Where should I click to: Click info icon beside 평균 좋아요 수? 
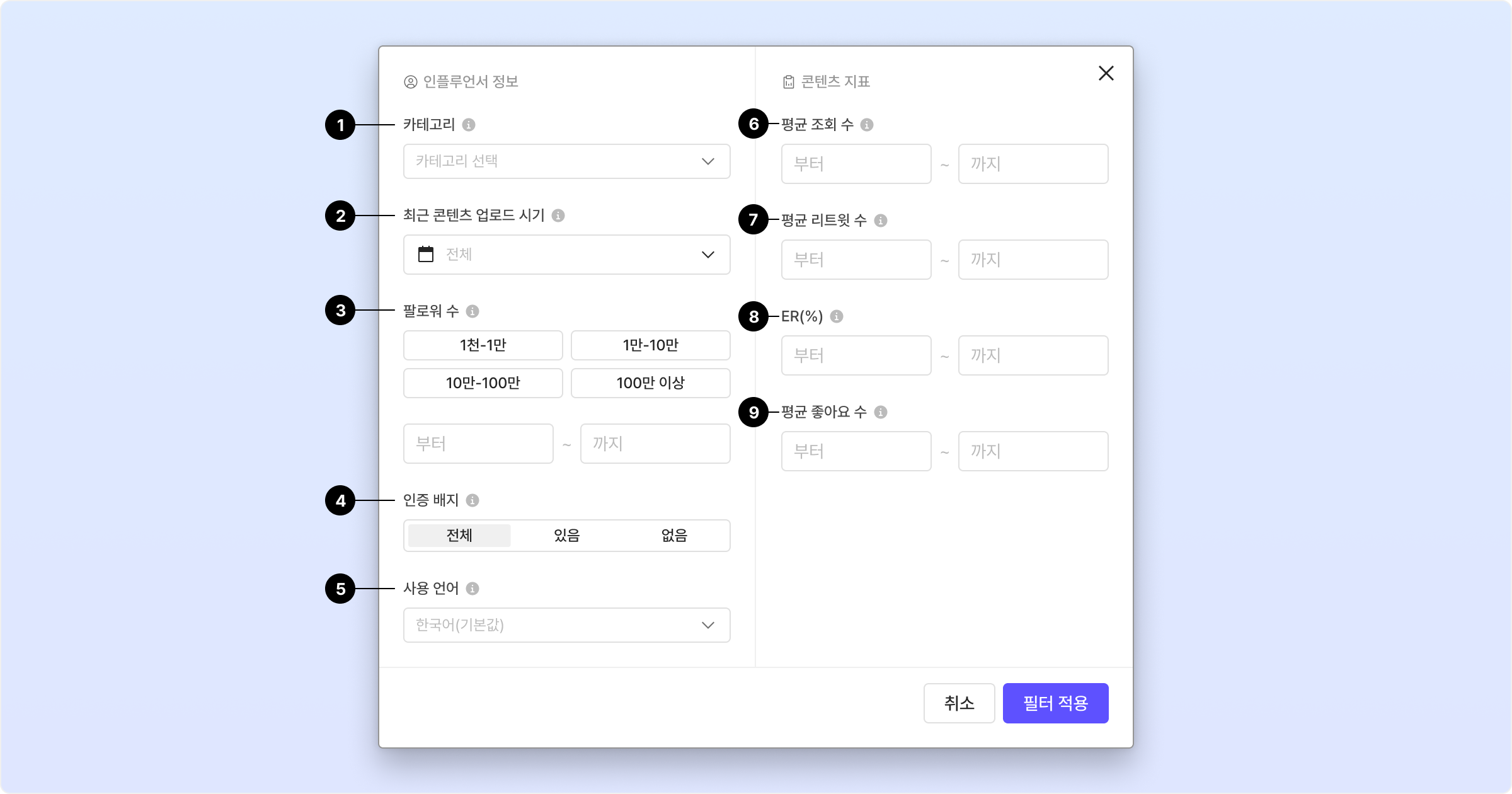881,412
